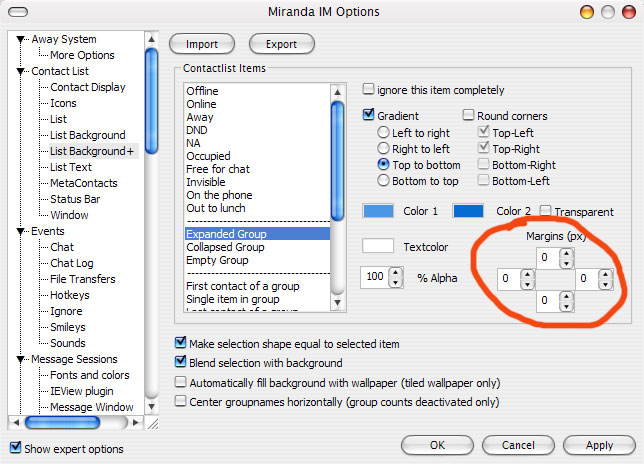The height and width of the screenshot is (464, 644).
Task: Collapse the Message Sessions tree node
Action: coord(20,360)
